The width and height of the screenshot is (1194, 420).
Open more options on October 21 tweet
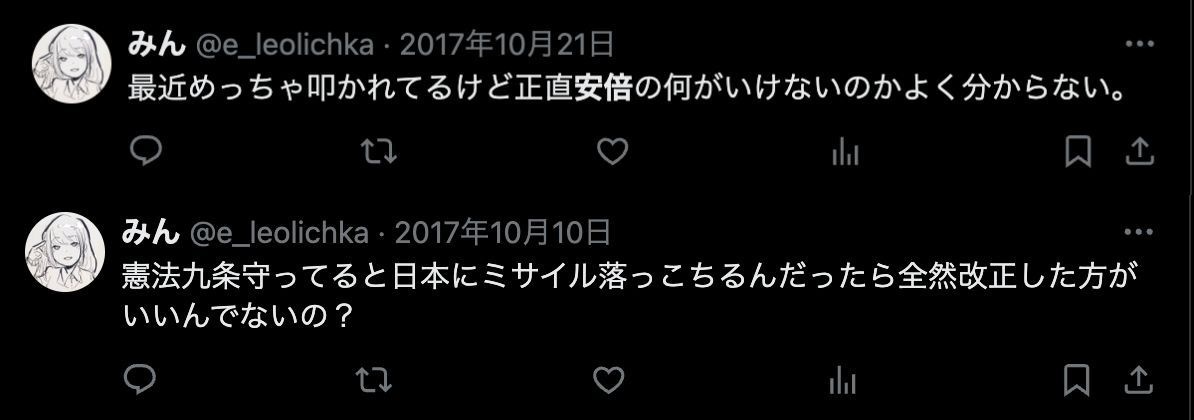1139,45
